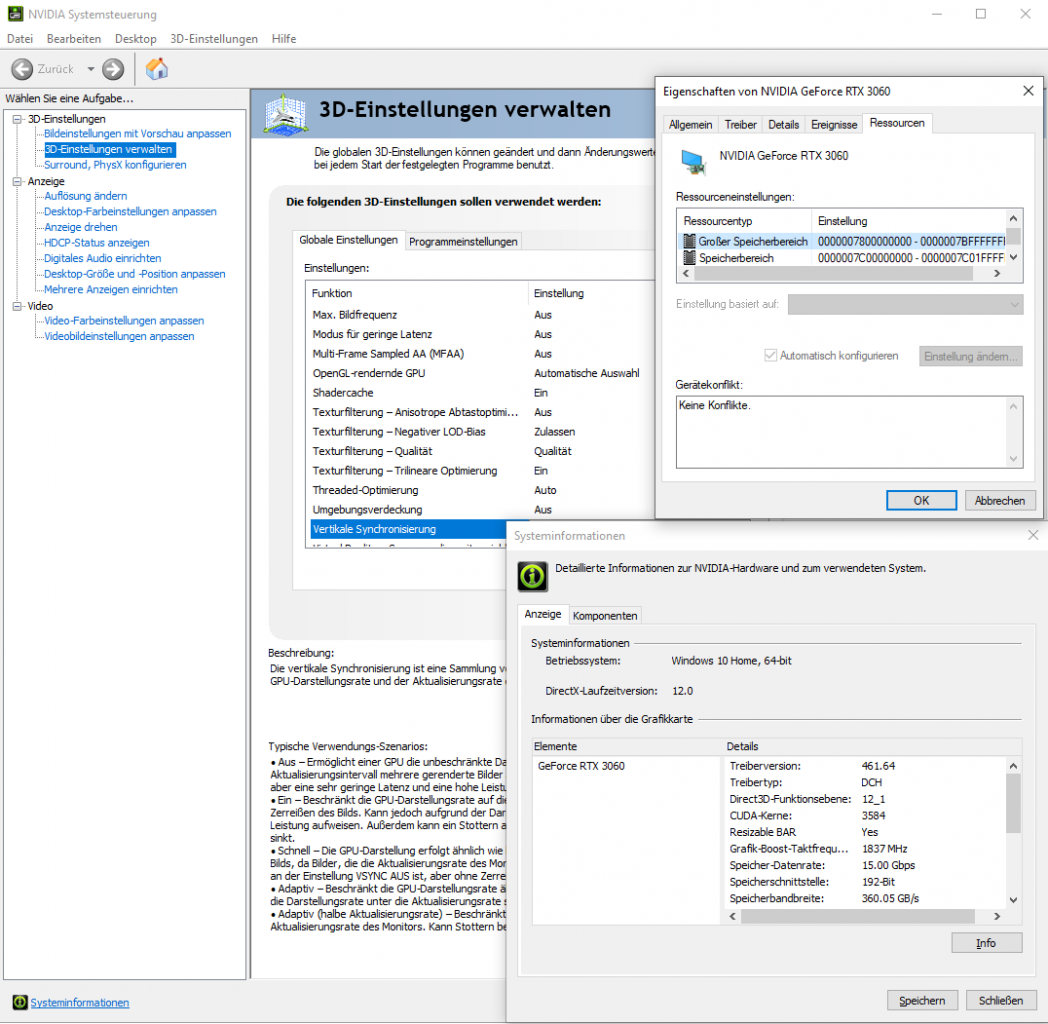Open Desktop-Farbeinstellungen anpassen
This screenshot has height=1024, width=1048.
[x=130, y=211]
